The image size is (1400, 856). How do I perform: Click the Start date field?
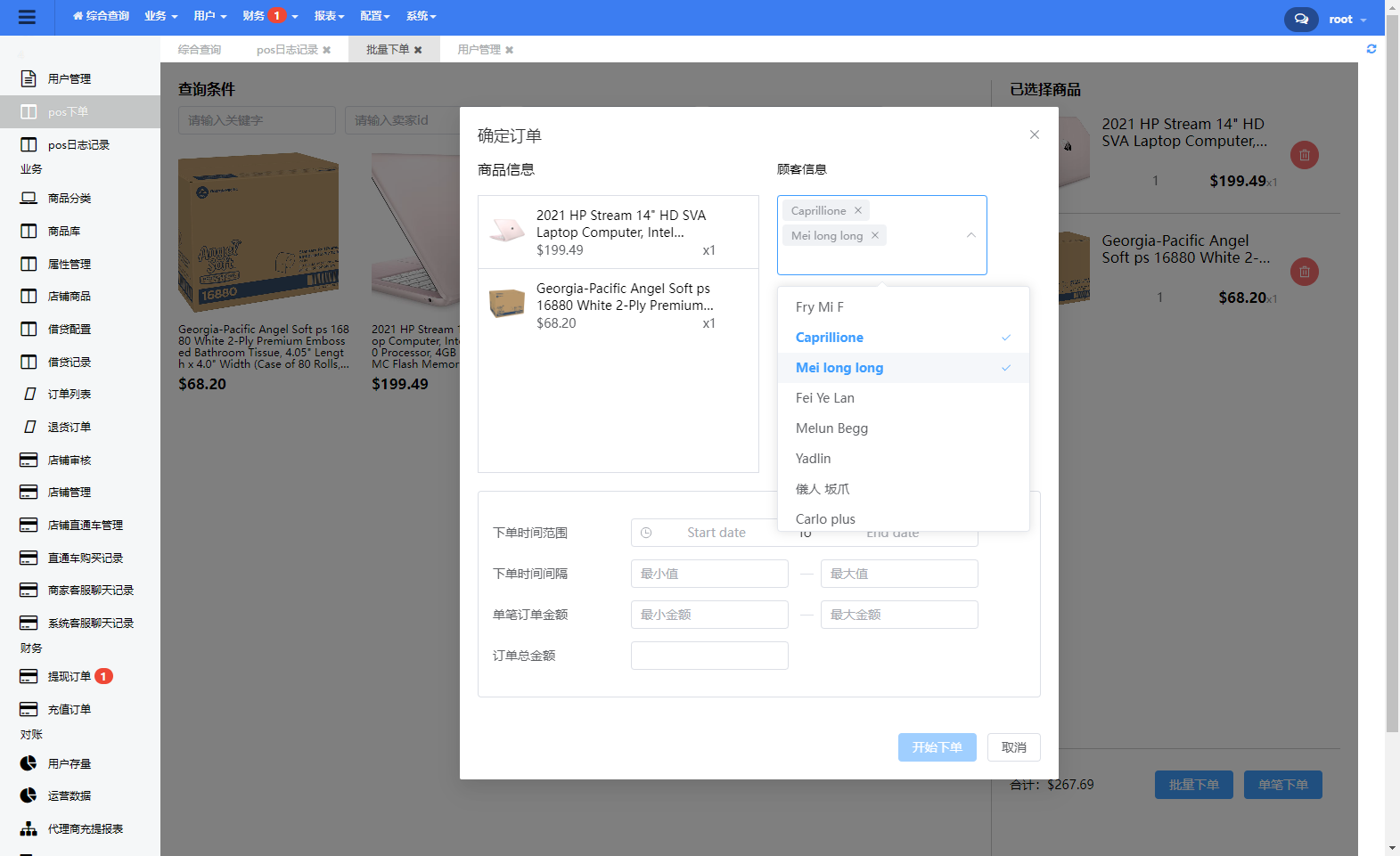(716, 533)
